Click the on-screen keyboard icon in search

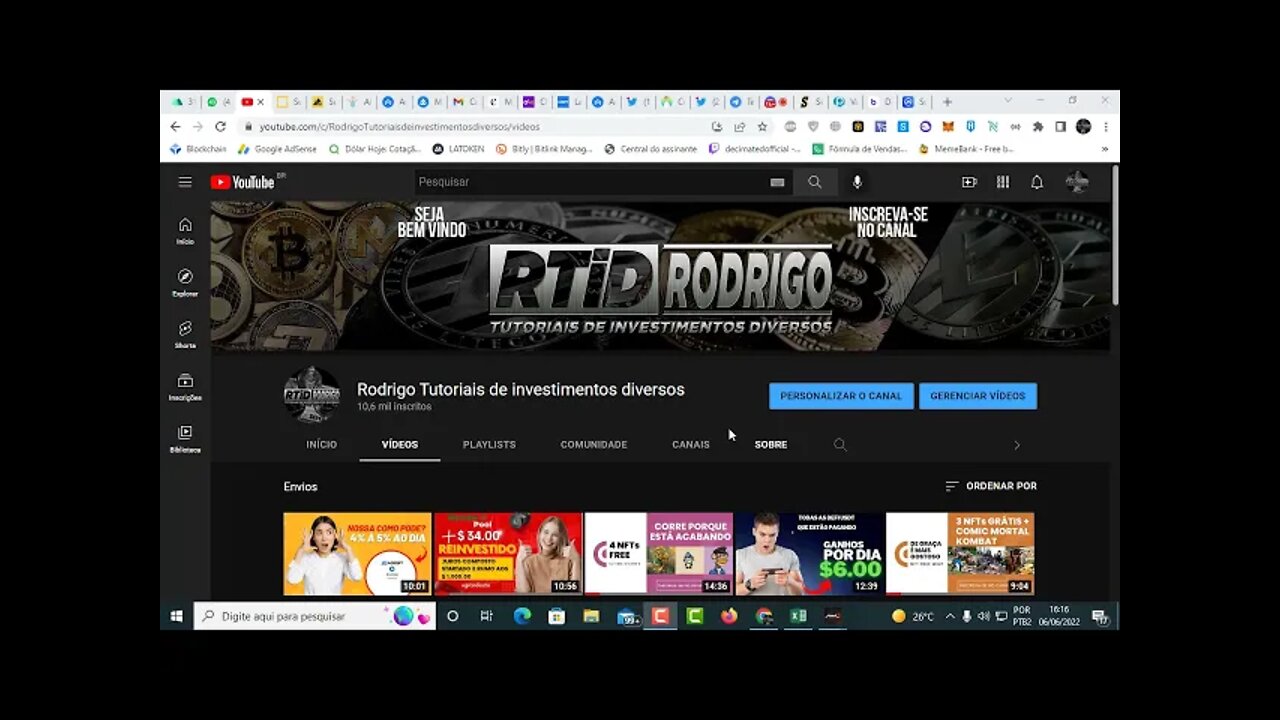tap(777, 182)
